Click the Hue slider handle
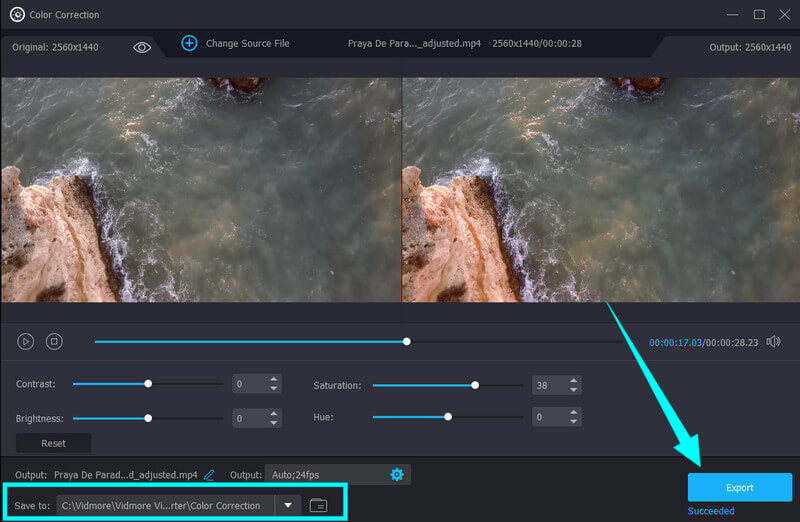The image size is (800, 522). pos(448,417)
